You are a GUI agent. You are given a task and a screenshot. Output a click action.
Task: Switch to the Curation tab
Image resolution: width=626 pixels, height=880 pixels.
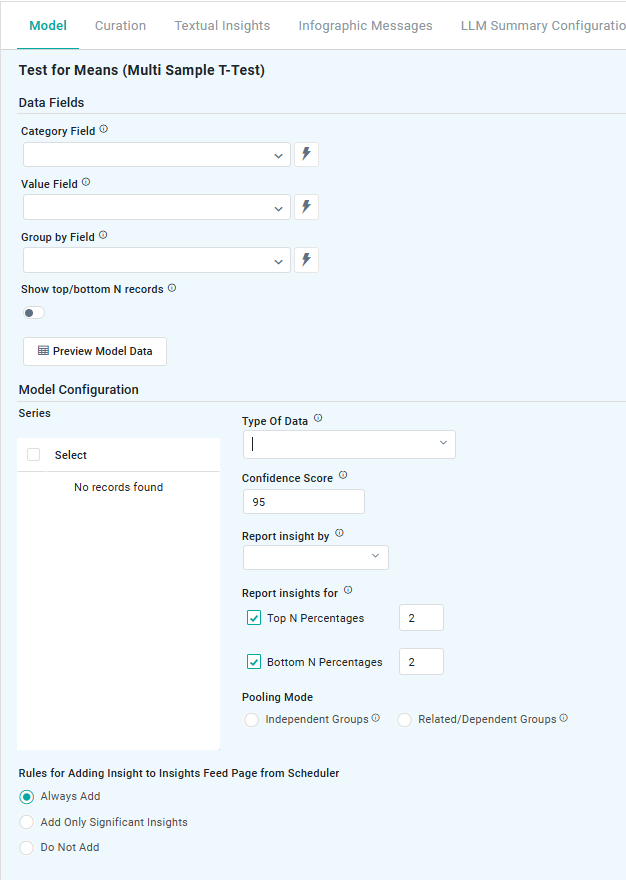[120, 25]
